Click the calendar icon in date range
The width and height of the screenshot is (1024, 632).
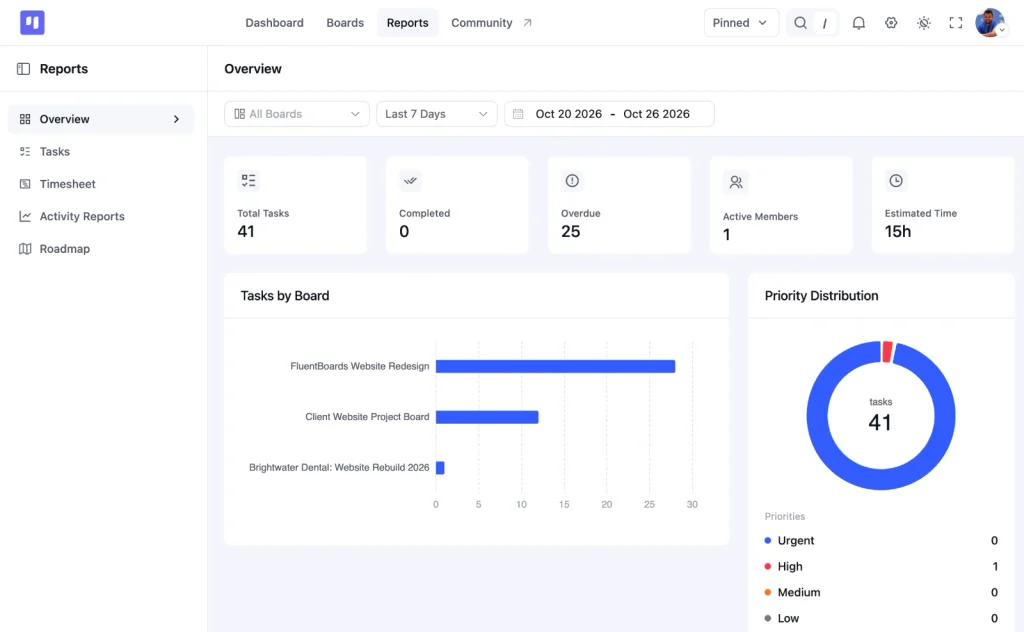point(518,114)
